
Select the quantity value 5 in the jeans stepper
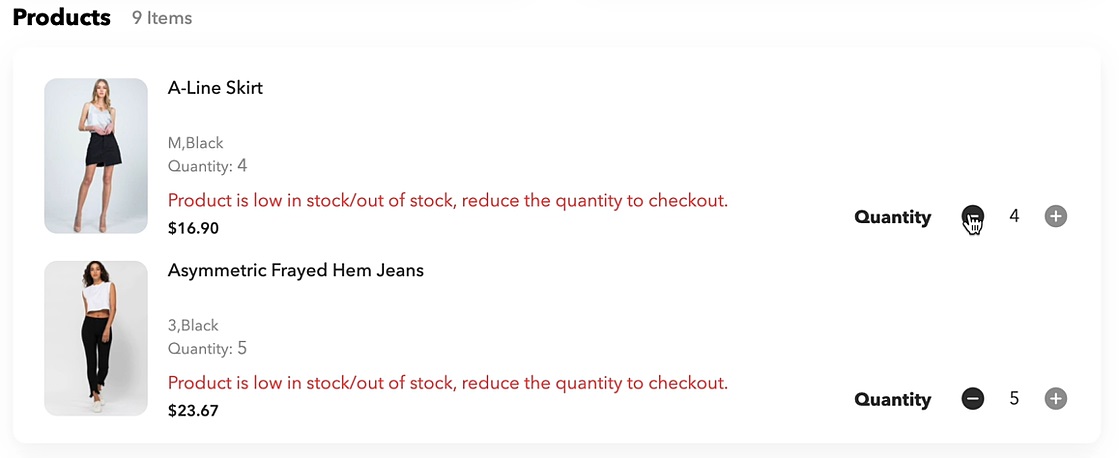pyautogui.click(x=1014, y=399)
